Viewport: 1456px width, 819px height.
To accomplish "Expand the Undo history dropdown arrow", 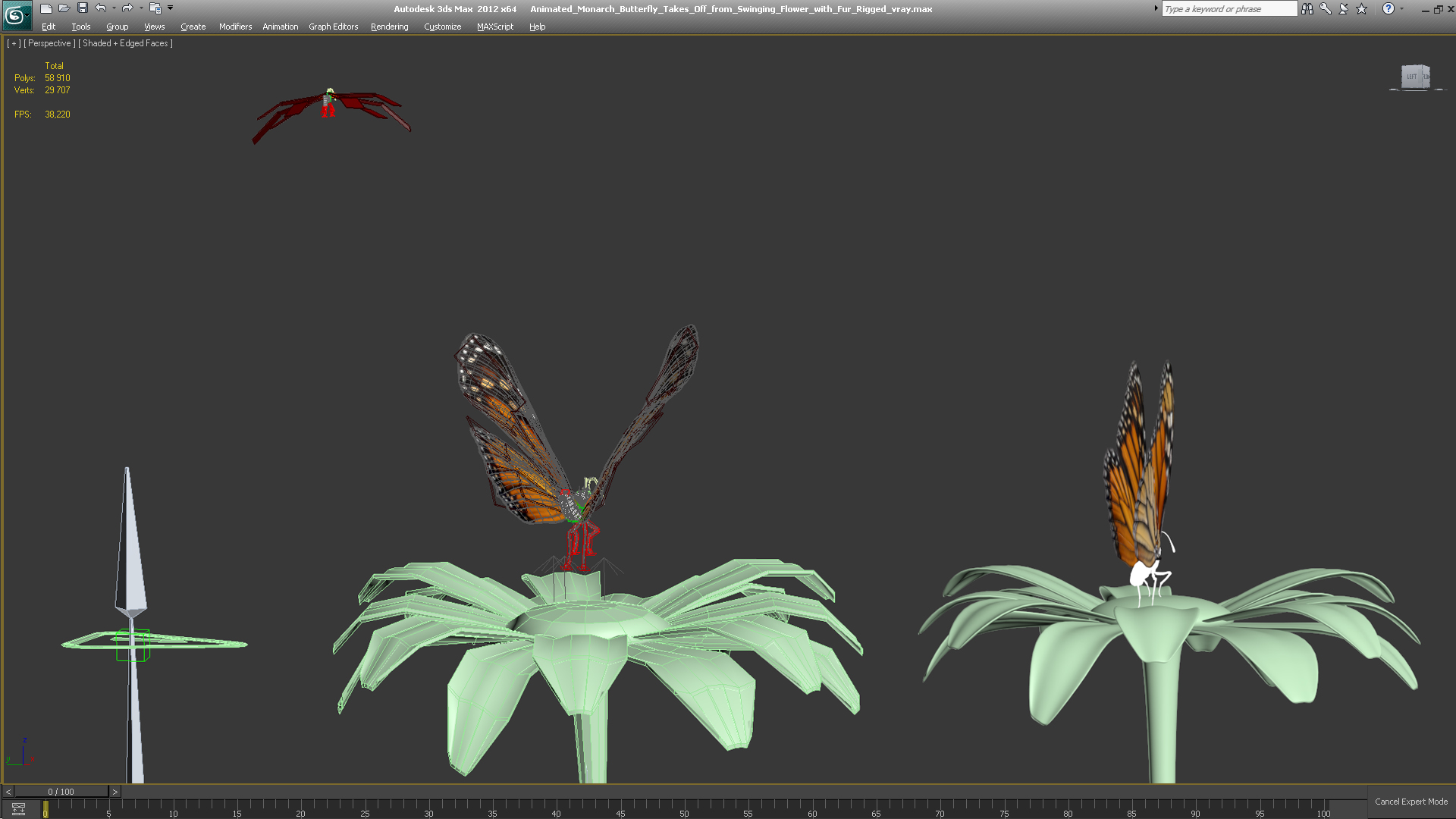I will coord(114,8).
